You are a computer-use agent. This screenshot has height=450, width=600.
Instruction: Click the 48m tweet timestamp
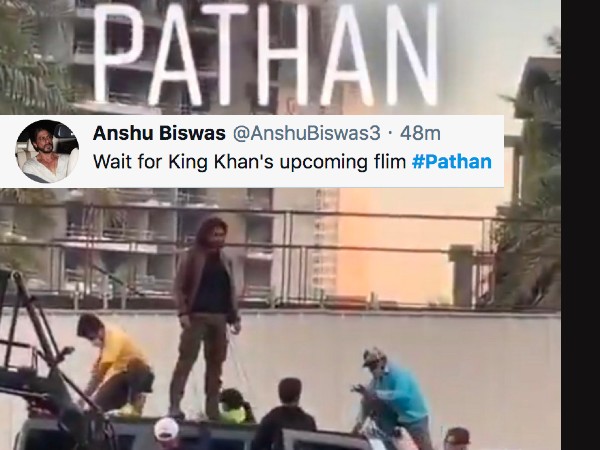420,134
